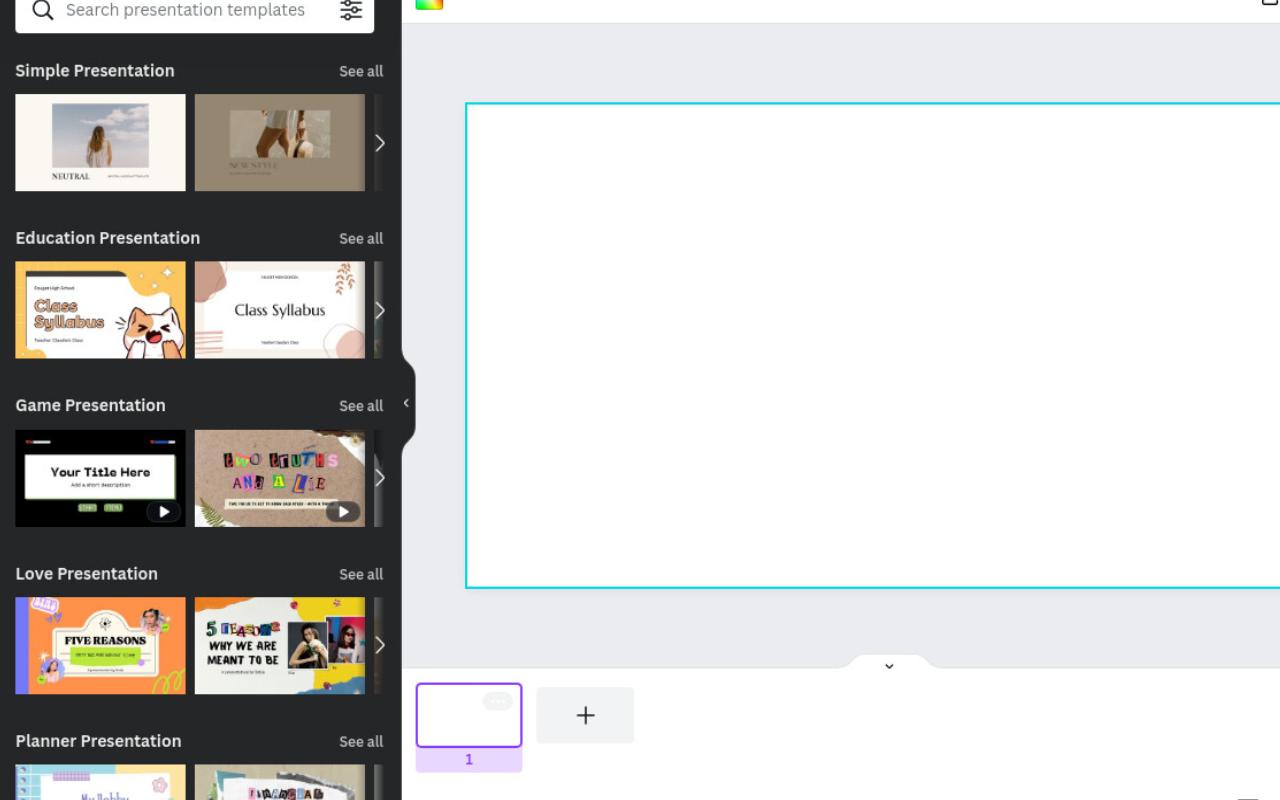The width and height of the screenshot is (1280, 800).
Task: See all Education Presentation templates
Action: [x=361, y=238]
